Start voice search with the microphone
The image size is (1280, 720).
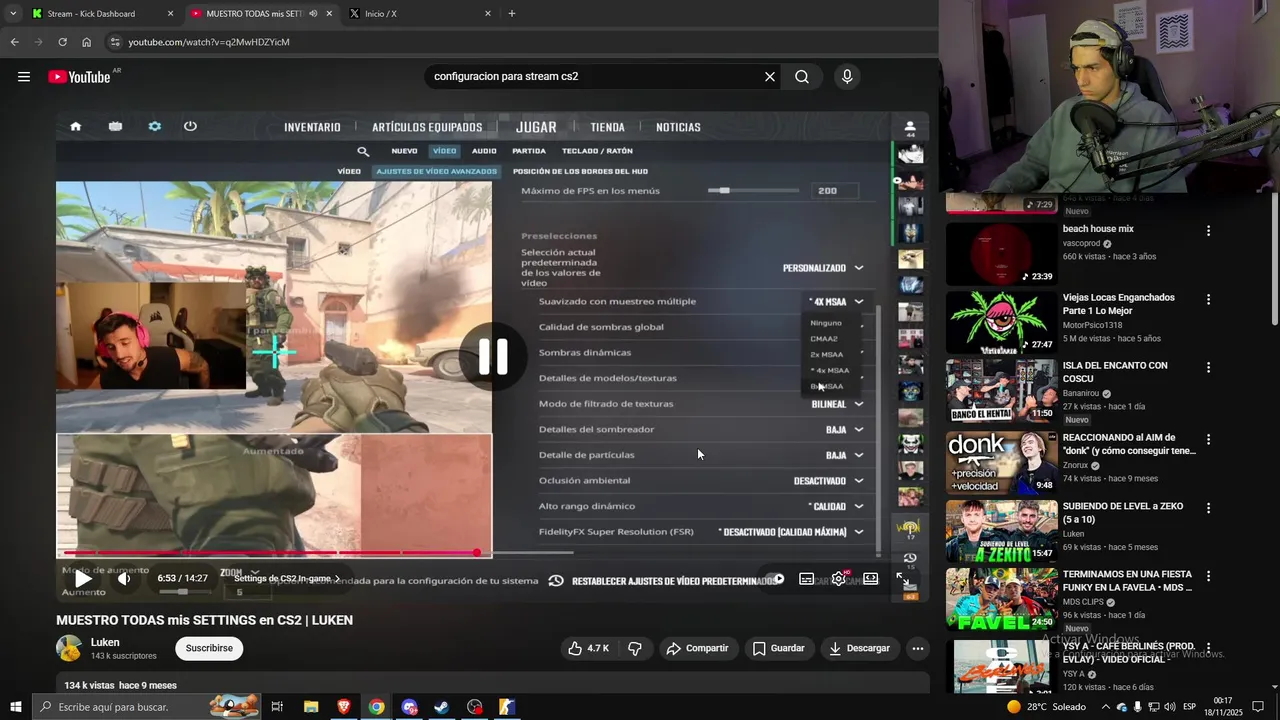click(x=847, y=77)
